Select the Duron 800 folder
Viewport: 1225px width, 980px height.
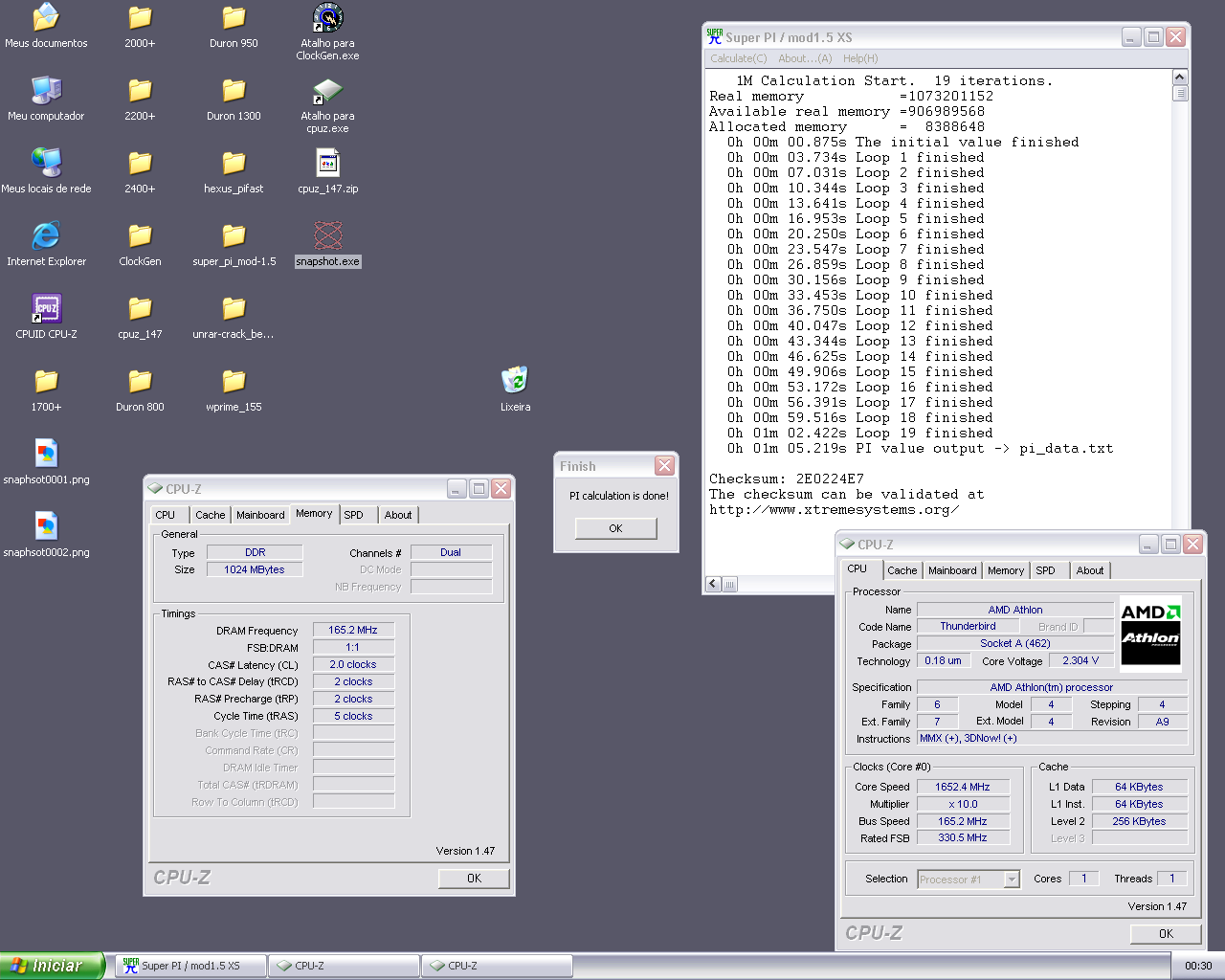[x=140, y=390]
